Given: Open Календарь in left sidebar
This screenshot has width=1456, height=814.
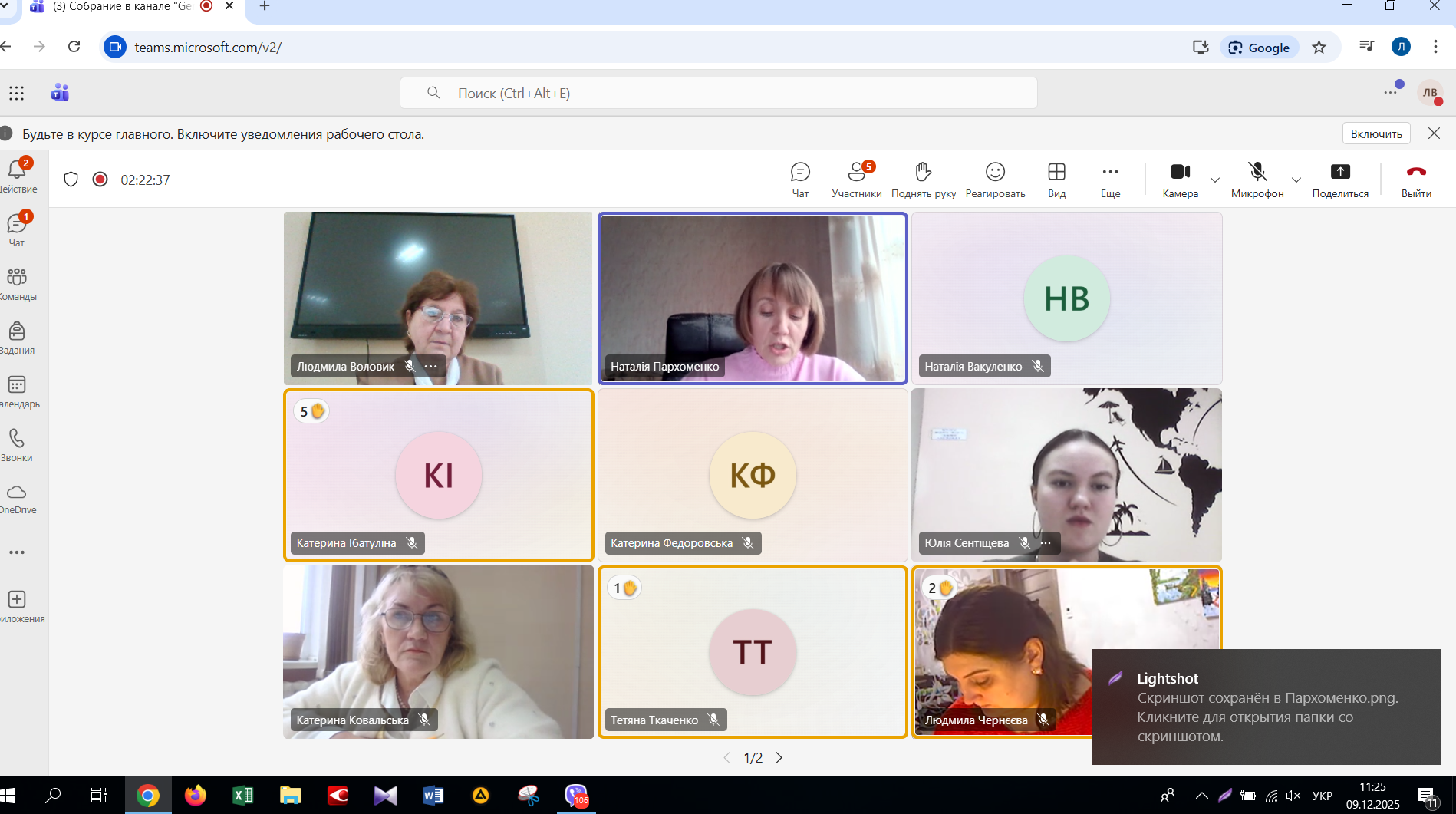Looking at the screenshot, I should click(17, 391).
